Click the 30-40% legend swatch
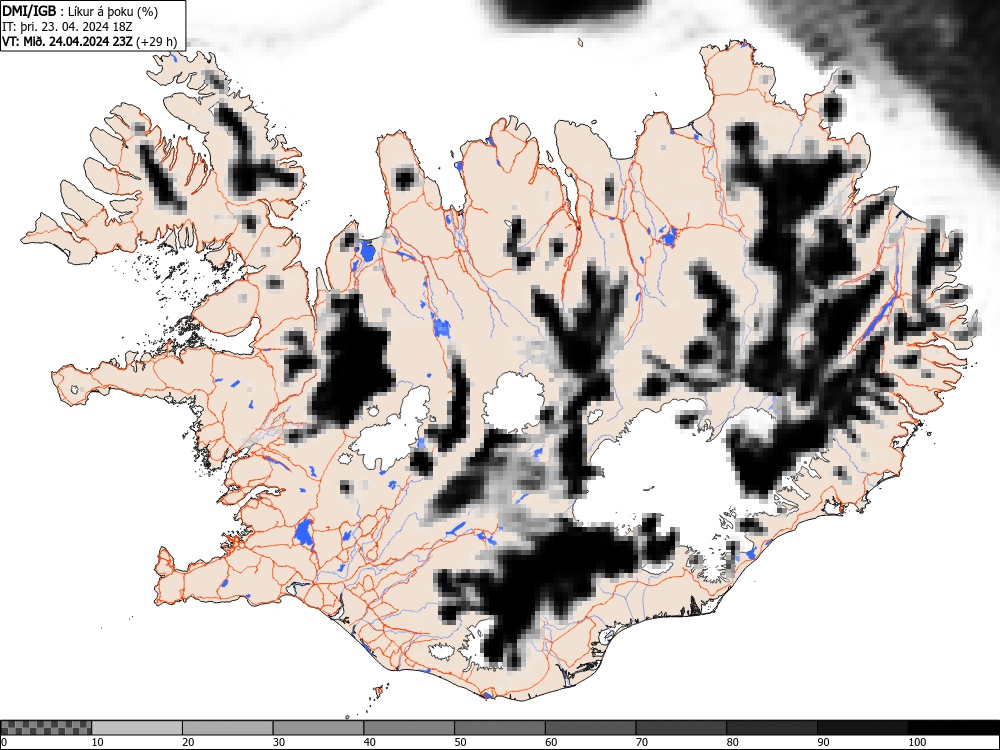The image size is (1000, 750). coord(318,728)
